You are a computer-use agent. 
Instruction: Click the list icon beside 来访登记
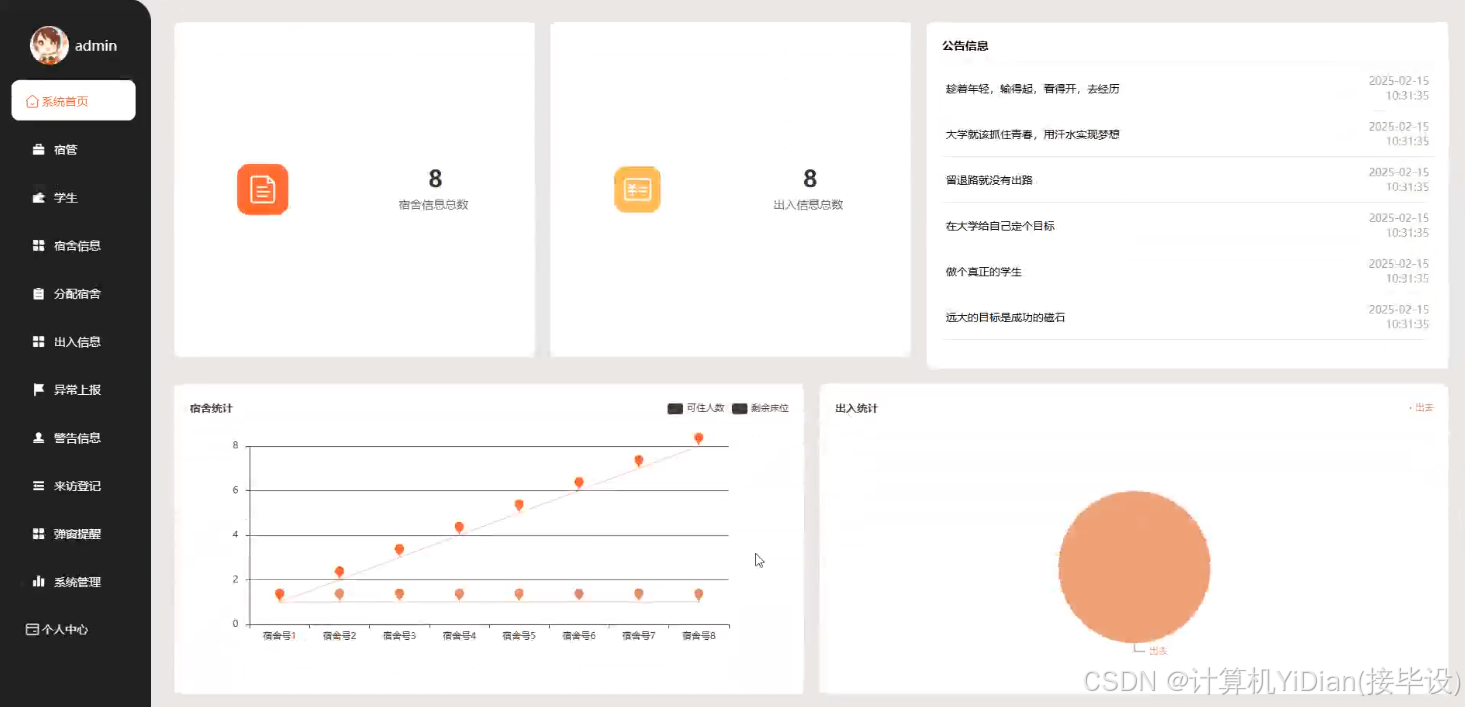[x=39, y=486]
